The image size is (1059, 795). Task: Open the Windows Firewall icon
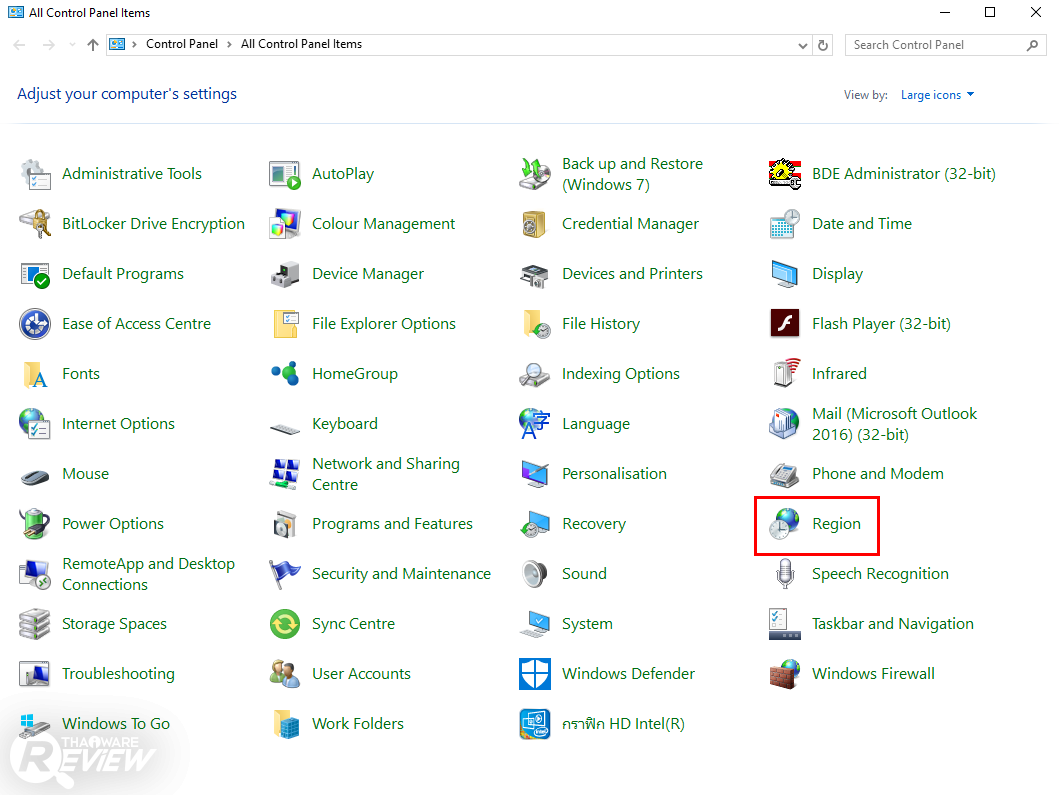(x=785, y=674)
